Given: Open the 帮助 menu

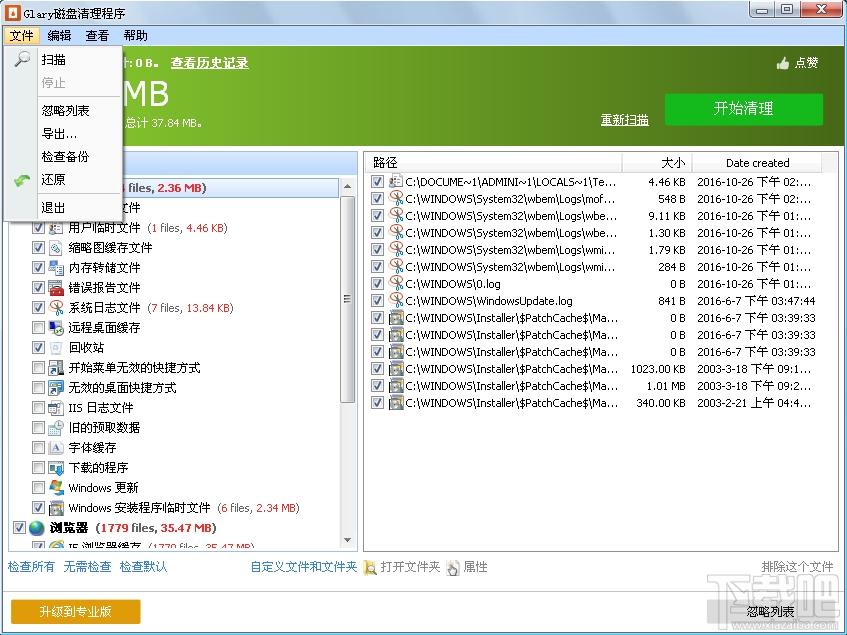Looking at the screenshot, I should [x=135, y=36].
